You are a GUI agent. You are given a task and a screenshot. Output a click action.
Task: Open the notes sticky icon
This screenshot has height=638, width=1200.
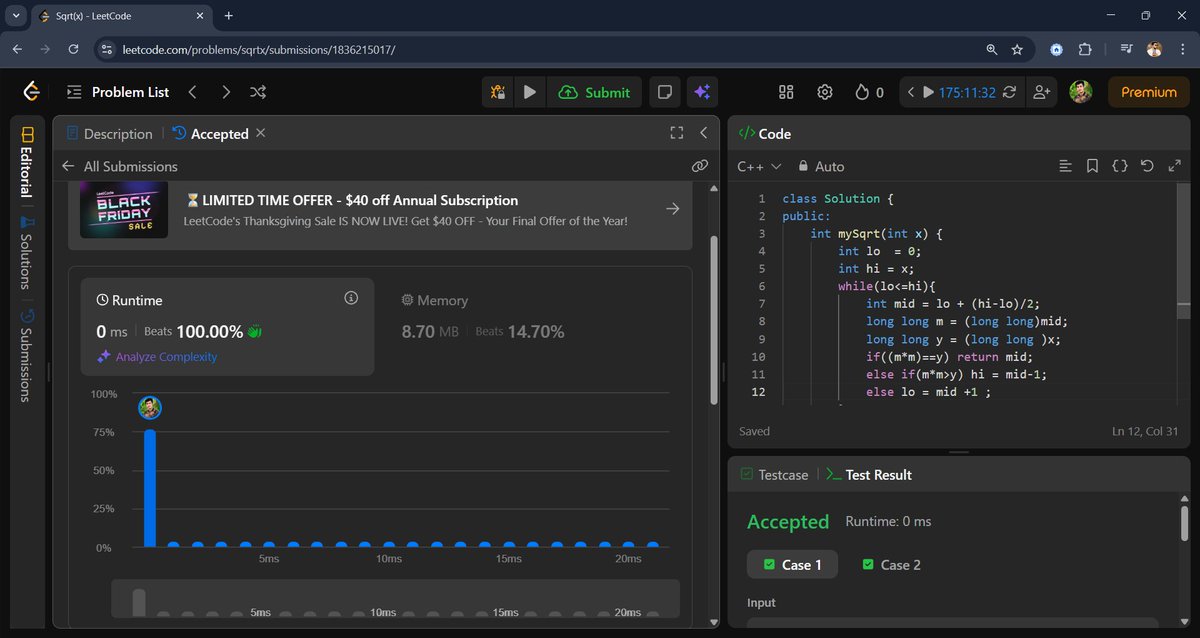(664, 92)
